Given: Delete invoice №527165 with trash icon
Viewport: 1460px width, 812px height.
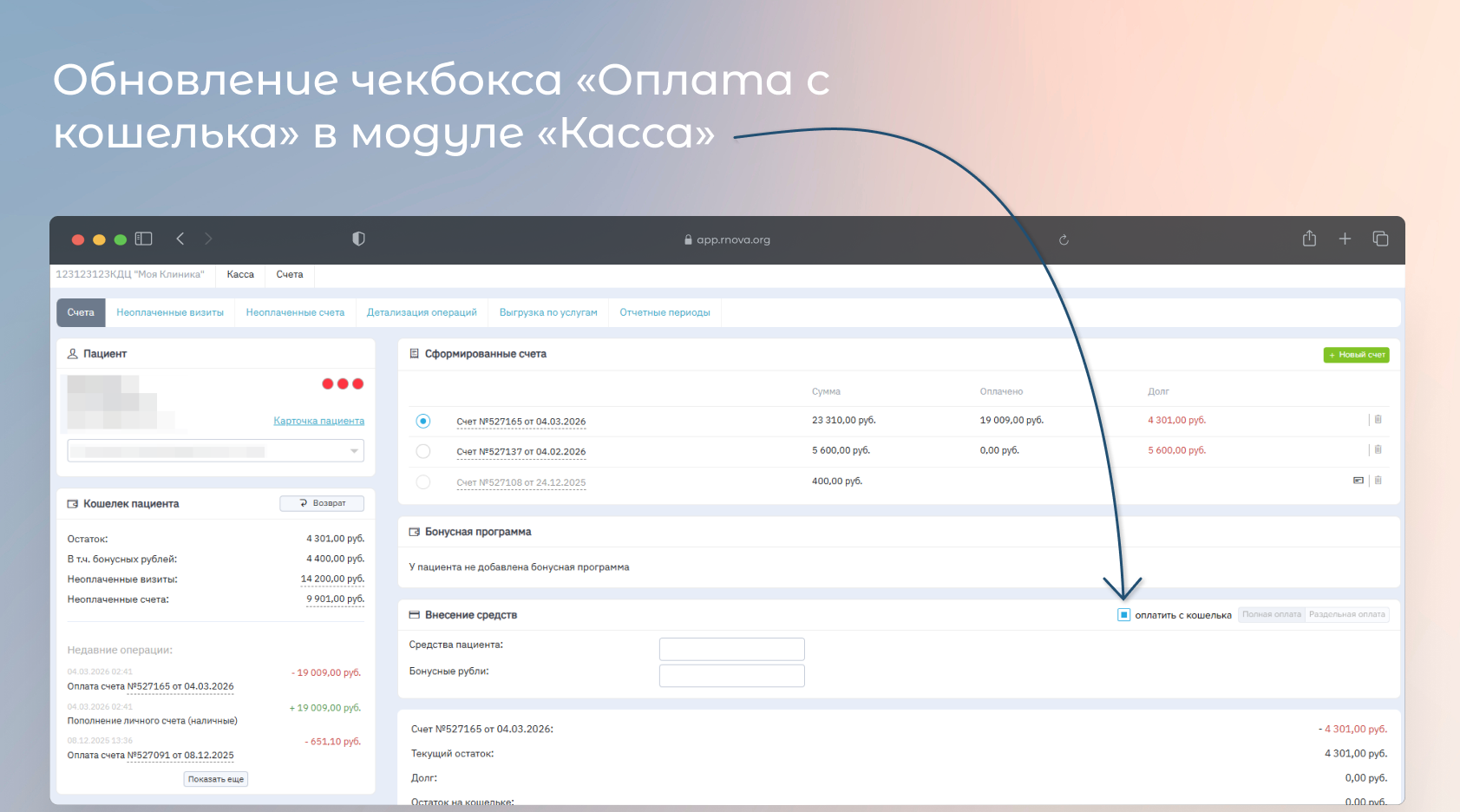Looking at the screenshot, I should [1378, 420].
